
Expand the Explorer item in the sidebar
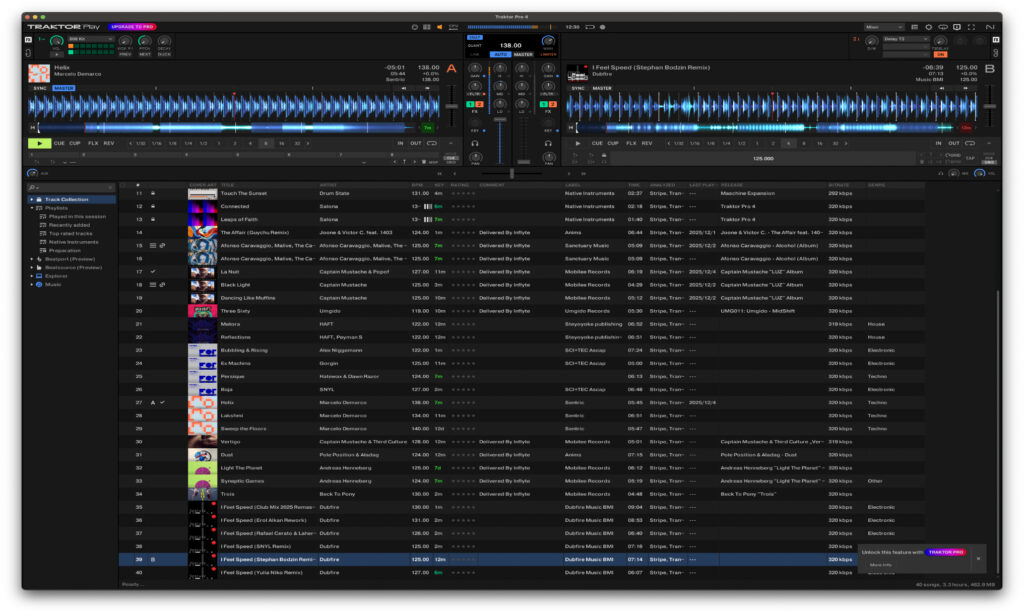32,276
